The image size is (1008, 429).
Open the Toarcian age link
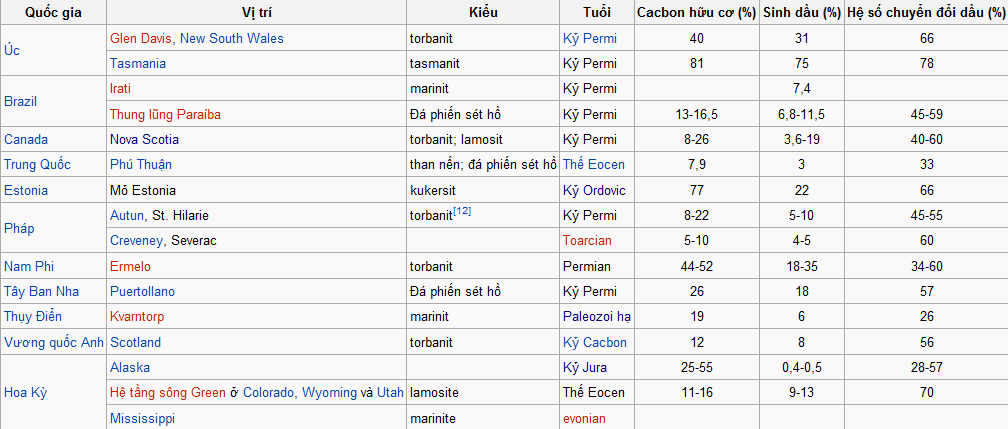pos(587,241)
